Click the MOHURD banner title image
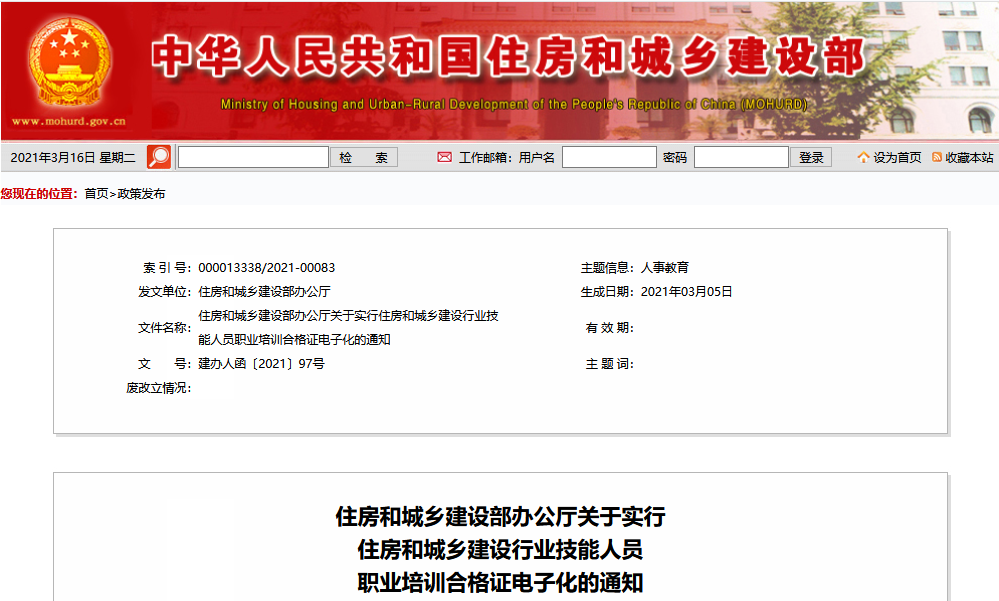 500,60
